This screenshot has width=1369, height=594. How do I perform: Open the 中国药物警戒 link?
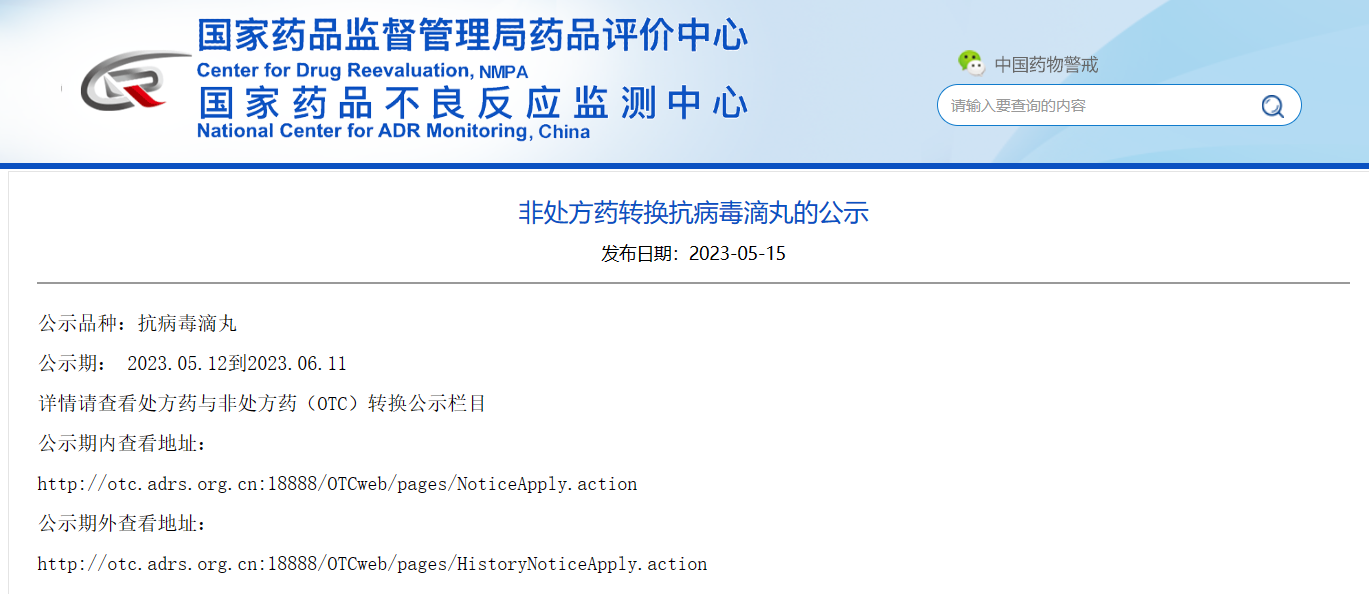tap(1045, 65)
